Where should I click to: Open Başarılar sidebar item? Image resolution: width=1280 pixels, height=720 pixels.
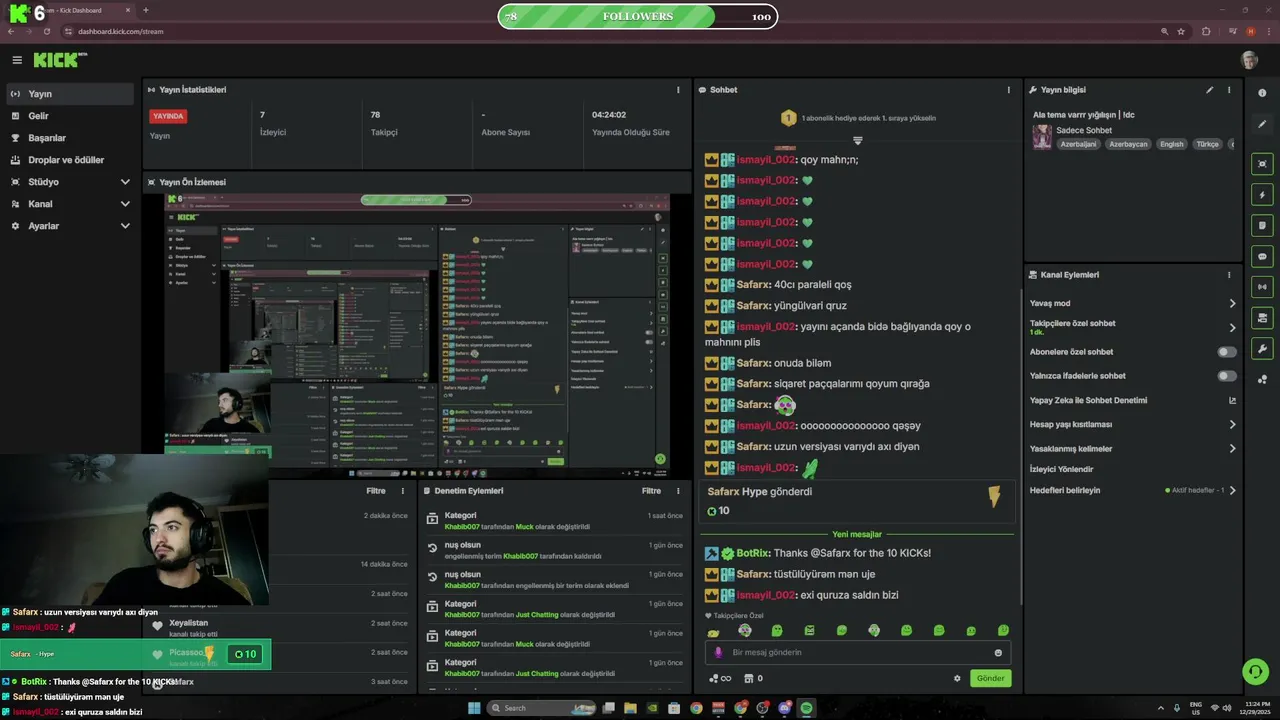coord(68,138)
